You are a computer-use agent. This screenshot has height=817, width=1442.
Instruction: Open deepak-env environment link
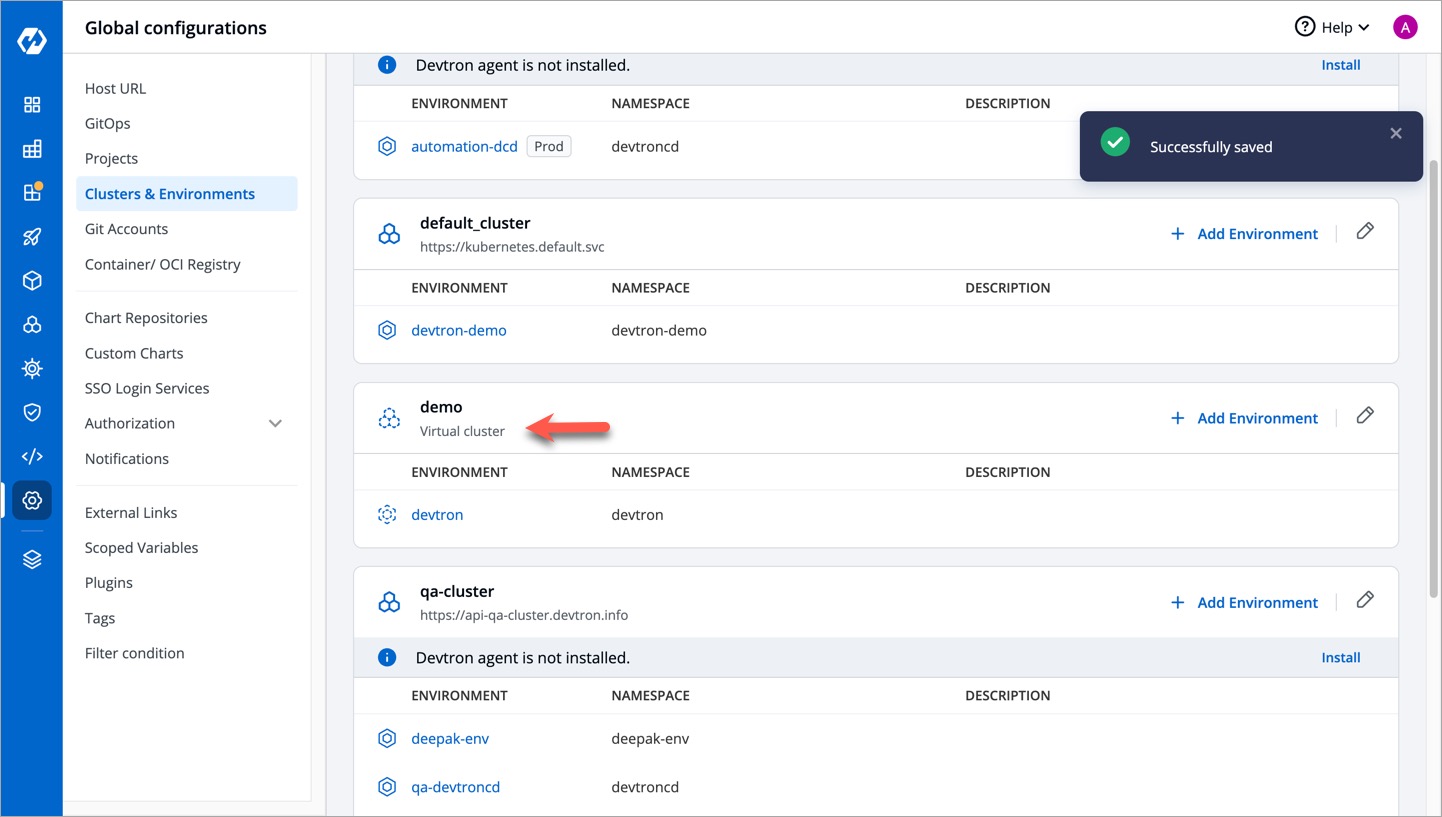450,738
